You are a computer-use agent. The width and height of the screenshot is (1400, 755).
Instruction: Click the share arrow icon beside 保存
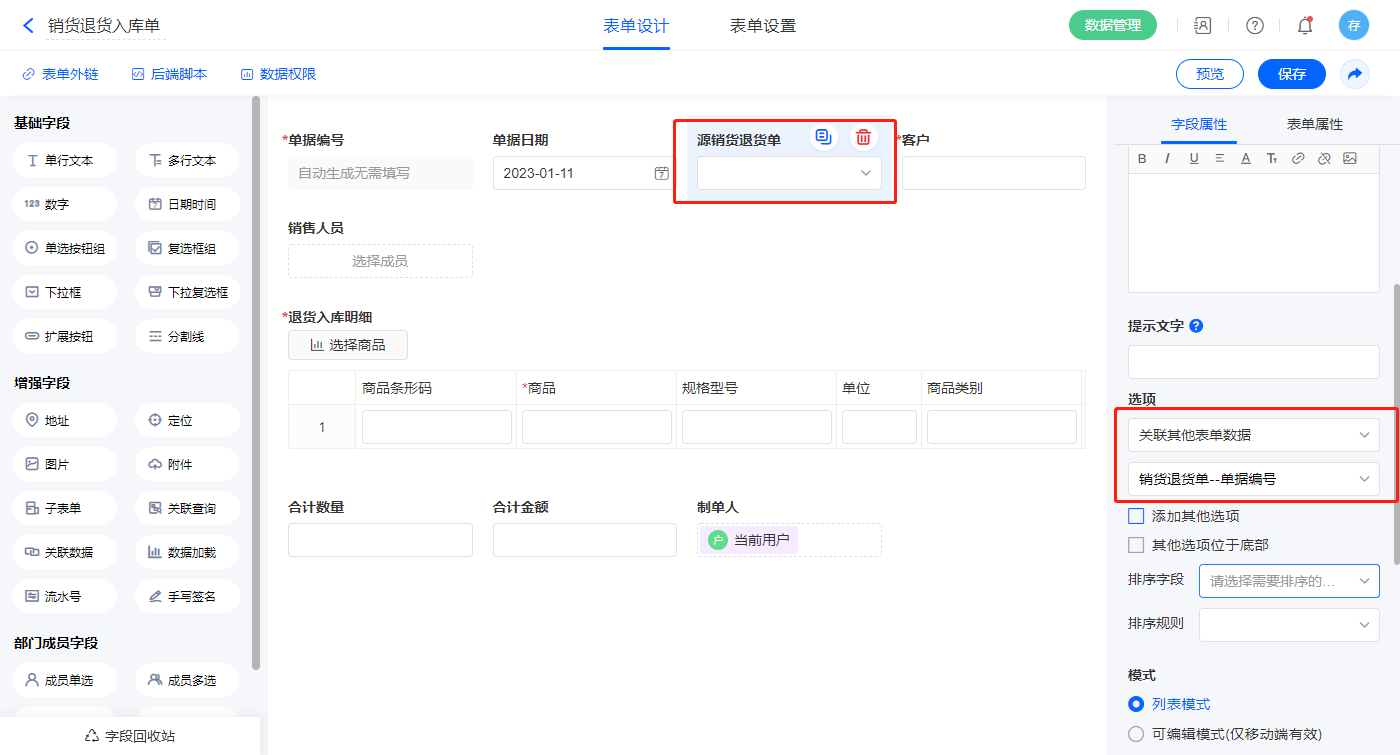(1355, 74)
